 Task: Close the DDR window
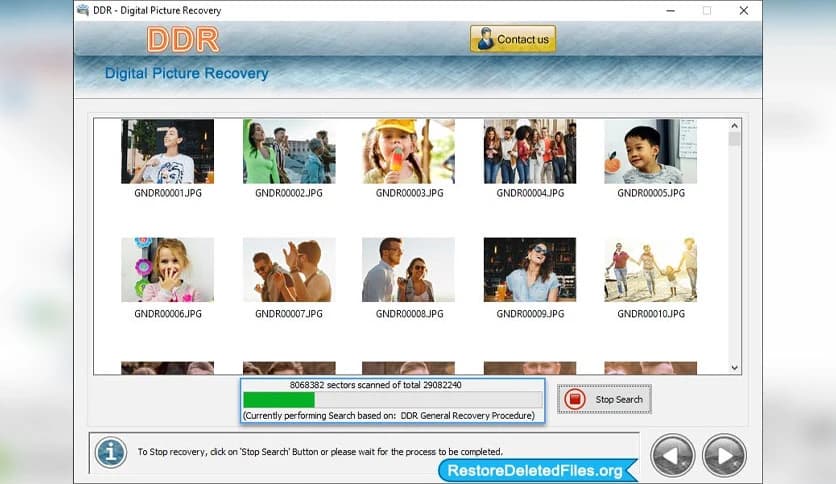(x=744, y=11)
